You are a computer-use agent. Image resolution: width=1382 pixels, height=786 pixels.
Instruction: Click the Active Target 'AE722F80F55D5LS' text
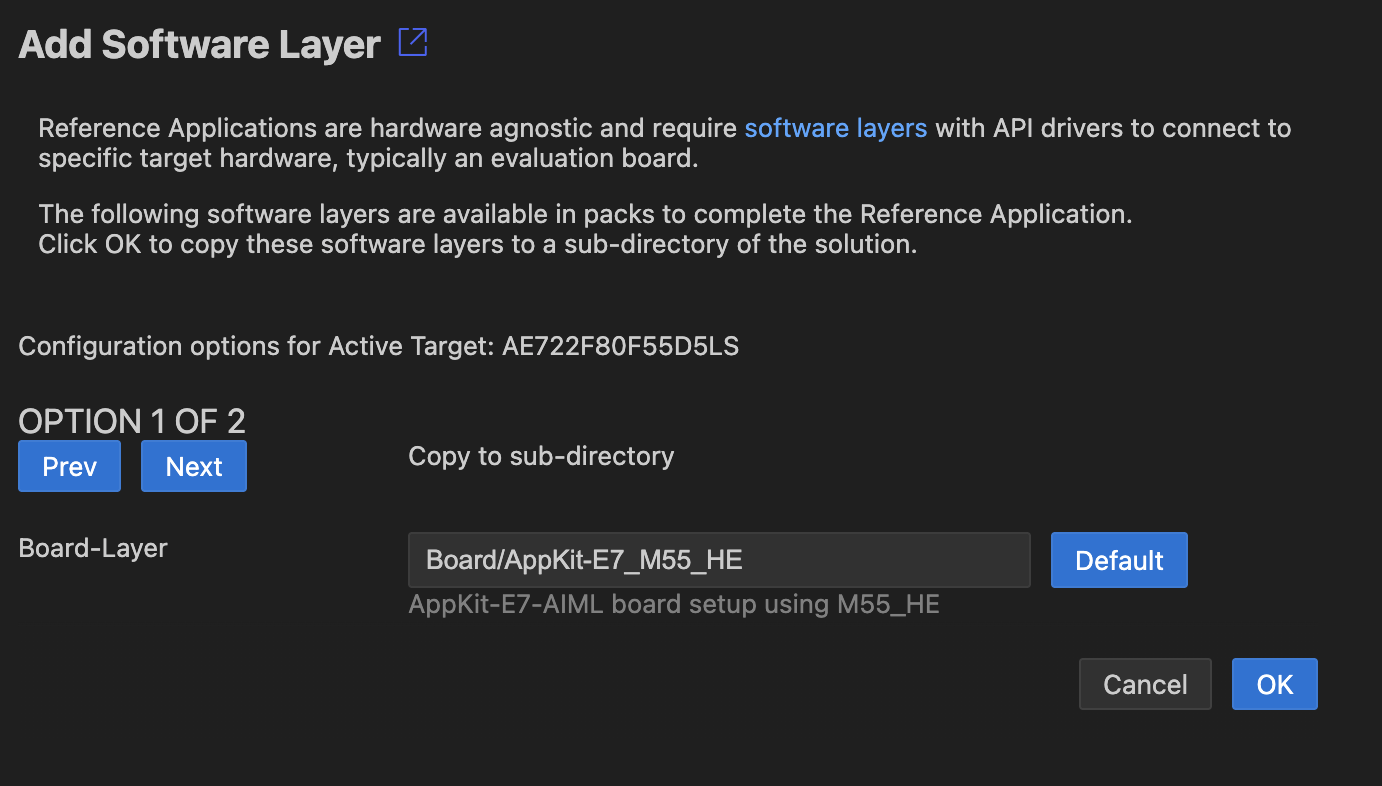click(x=621, y=347)
